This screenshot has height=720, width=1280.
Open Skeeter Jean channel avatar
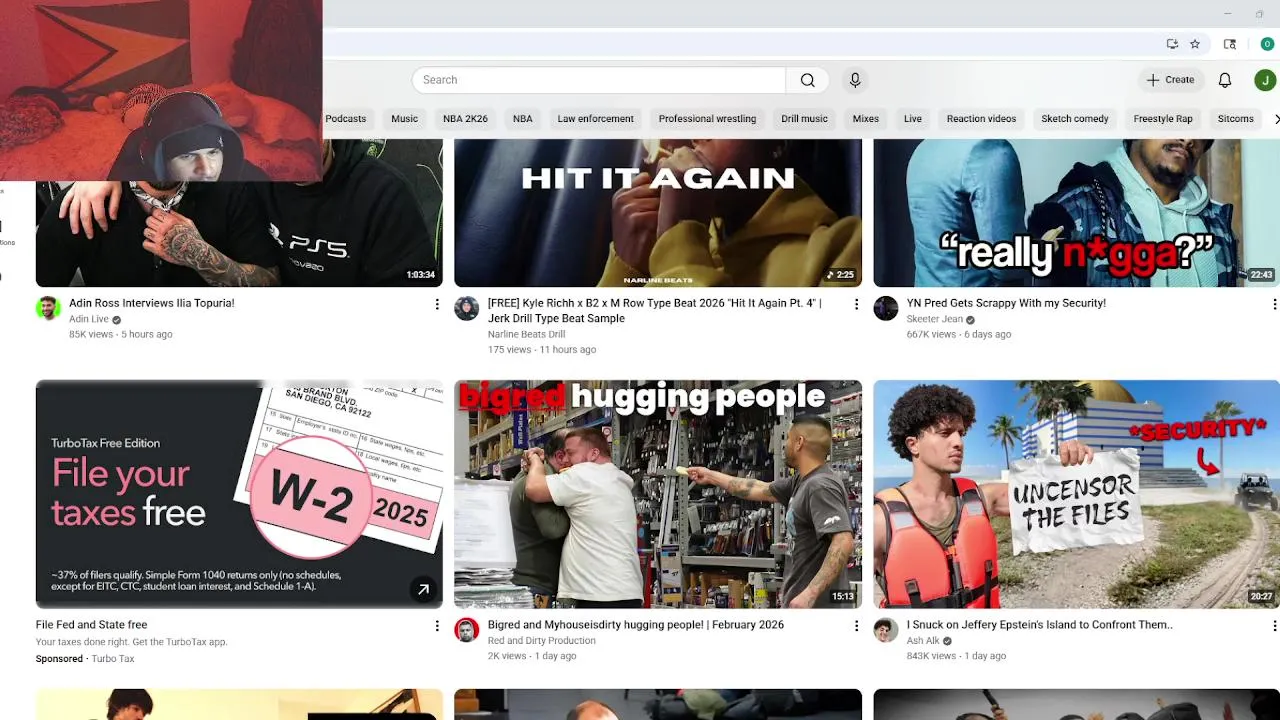(886, 308)
